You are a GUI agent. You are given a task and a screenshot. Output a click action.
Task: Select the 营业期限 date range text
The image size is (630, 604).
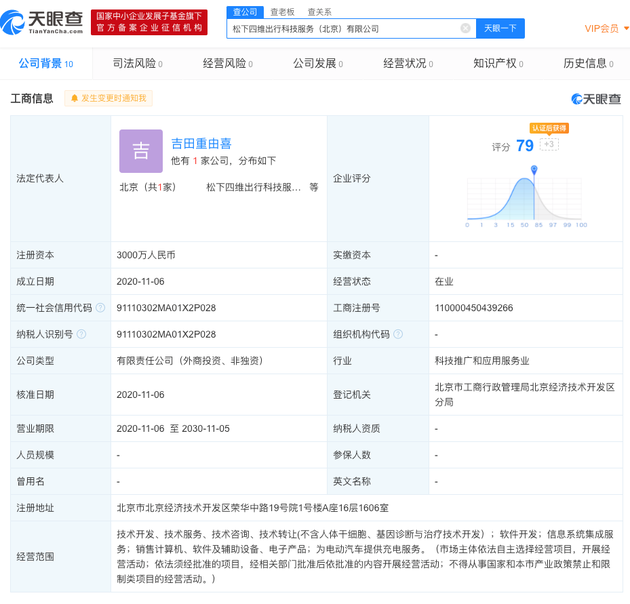173,429
